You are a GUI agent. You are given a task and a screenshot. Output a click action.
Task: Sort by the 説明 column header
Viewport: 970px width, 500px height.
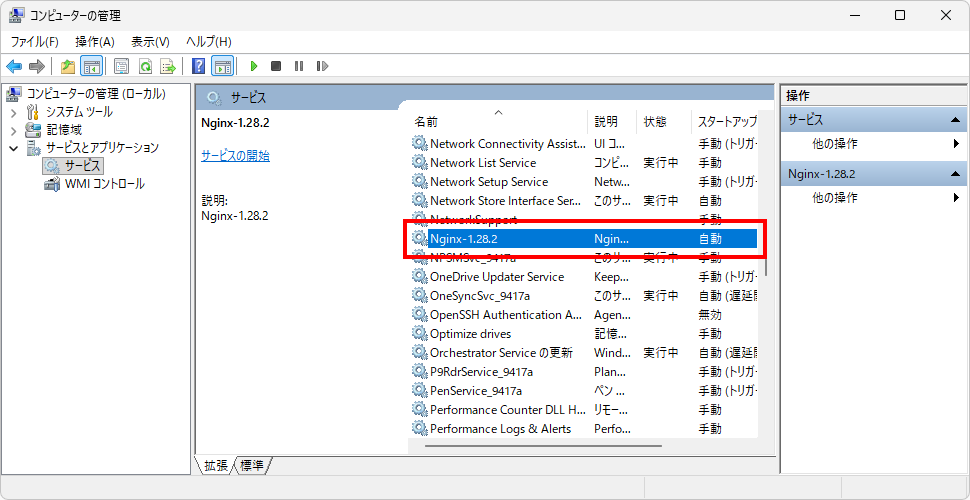click(x=612, y=121)
